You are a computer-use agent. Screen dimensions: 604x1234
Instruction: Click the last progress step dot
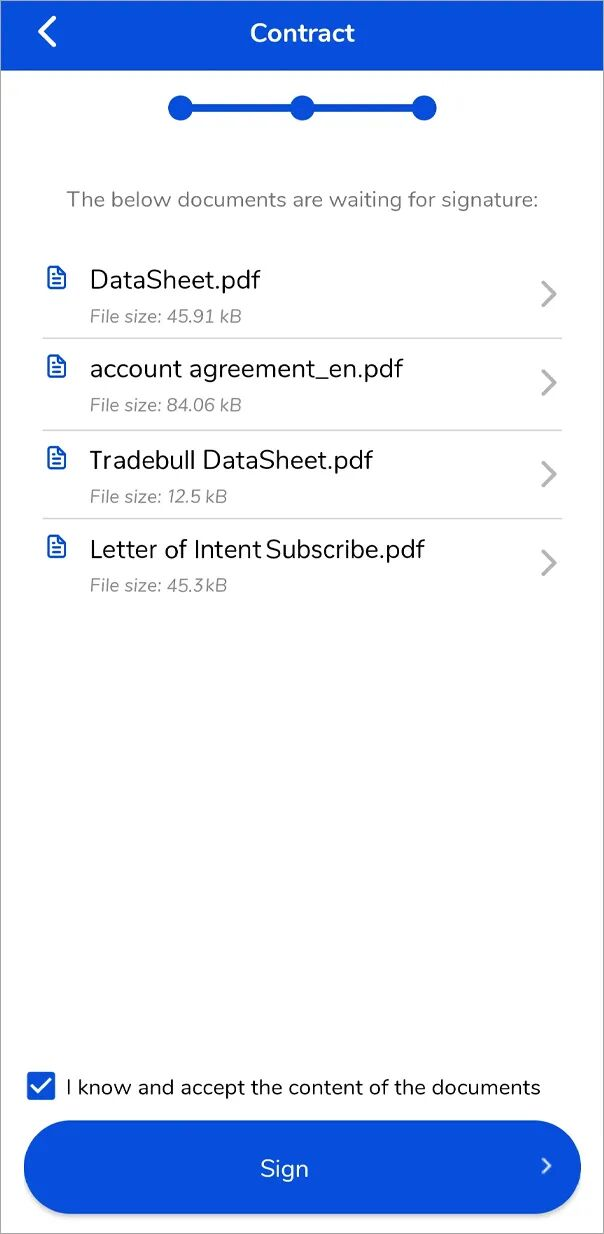point(424,108)
